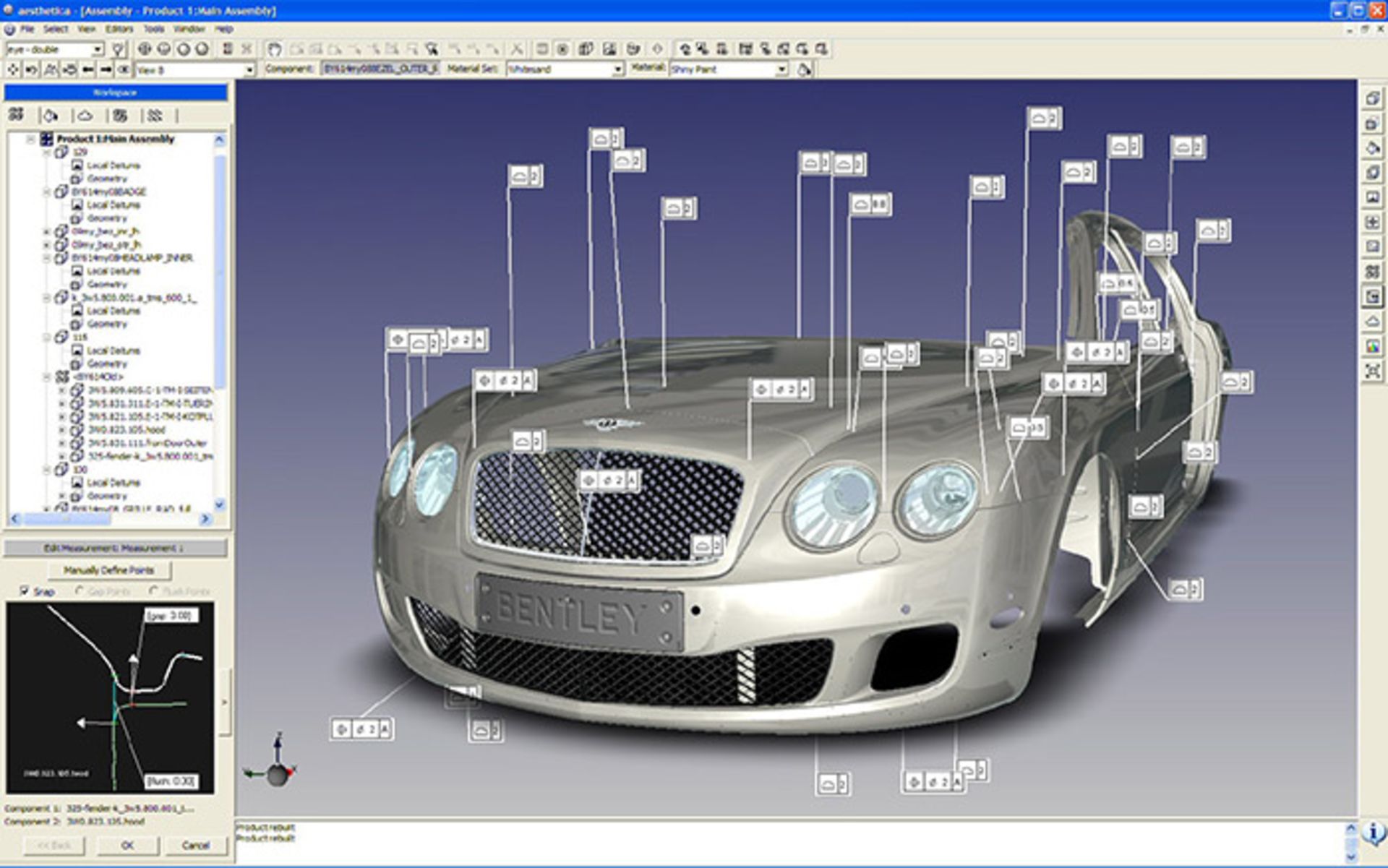Click the Back button
The image size is (1388, 868).
pyautogui.click(x=54, y=845)
